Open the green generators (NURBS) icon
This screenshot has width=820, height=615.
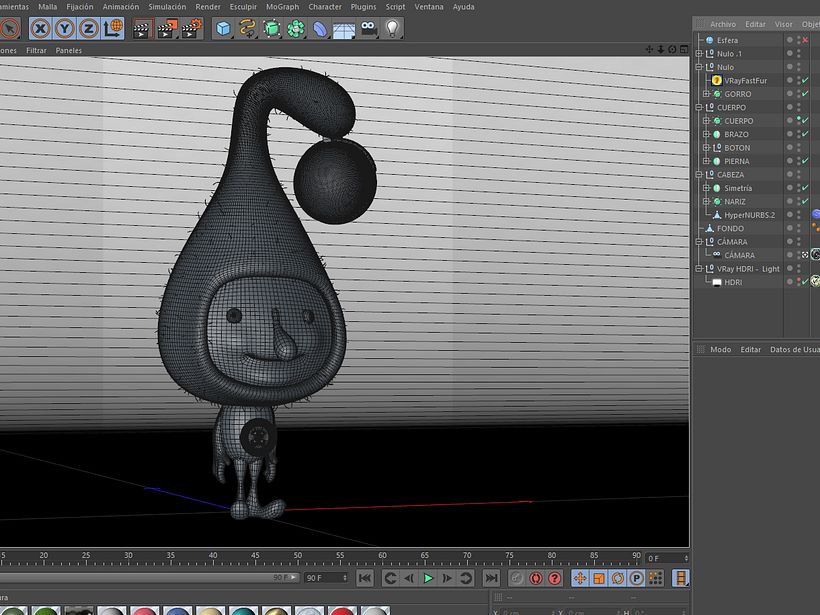(x=271, y=28)
